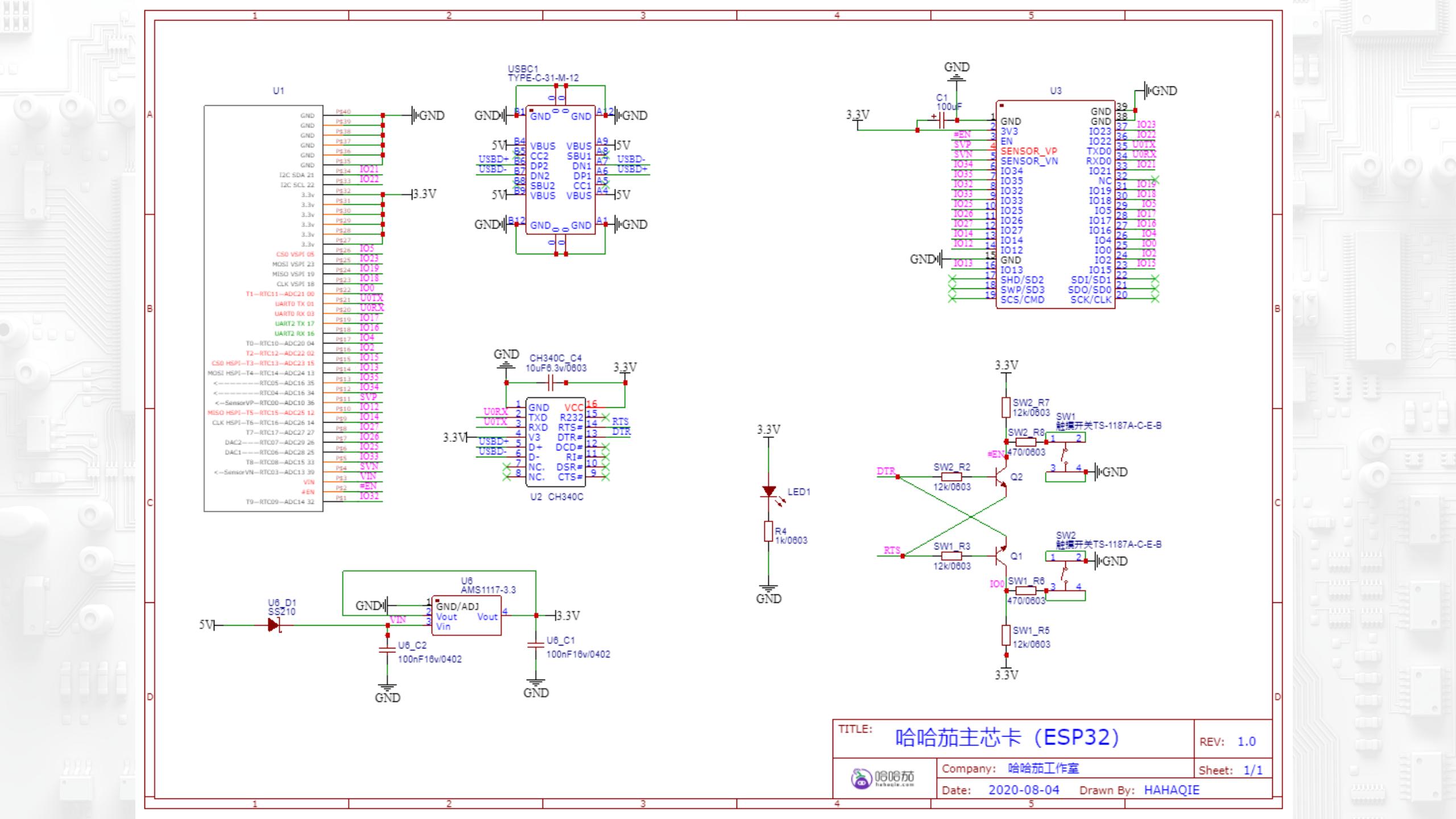Viewport: 1456px width, 819px height.
Task: Select the AMS1117-3.3 regulator body
Action: point(466,615)
